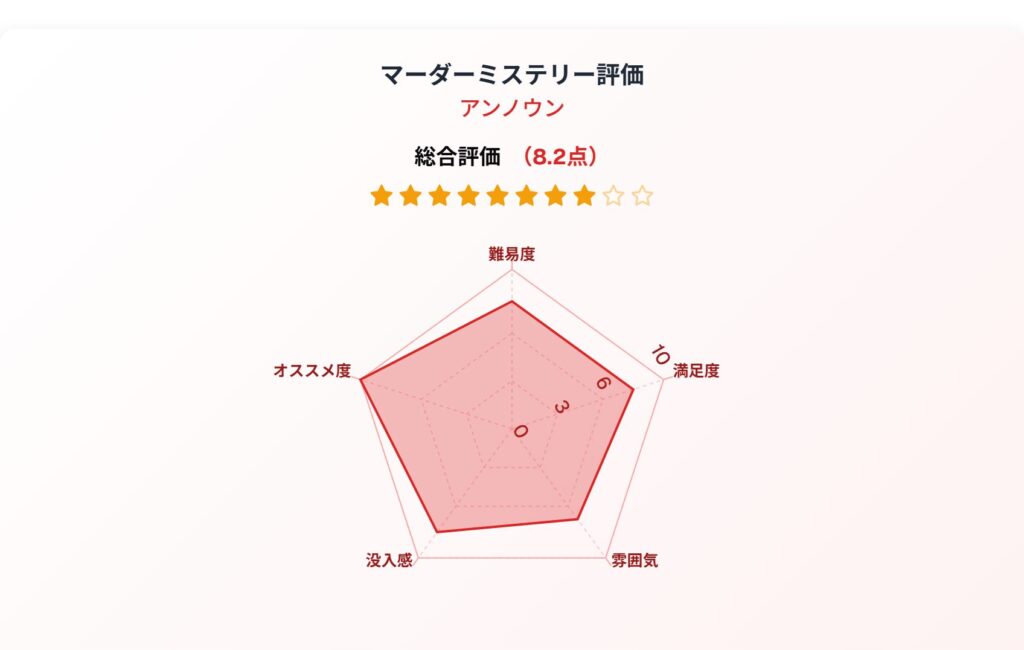1024x650 pixels.
Task: Select the second rating star
Action: (x=410, y=195)
